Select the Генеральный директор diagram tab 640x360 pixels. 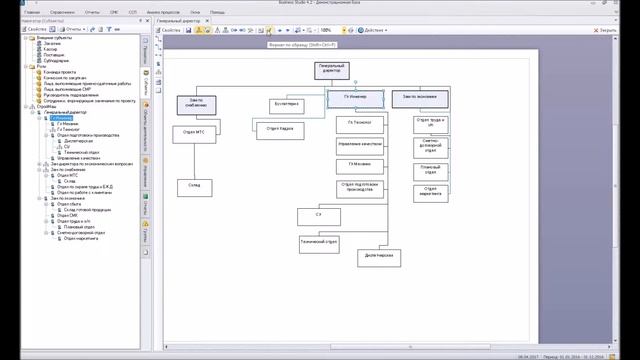pyautogui.click(x=178, y=20)
